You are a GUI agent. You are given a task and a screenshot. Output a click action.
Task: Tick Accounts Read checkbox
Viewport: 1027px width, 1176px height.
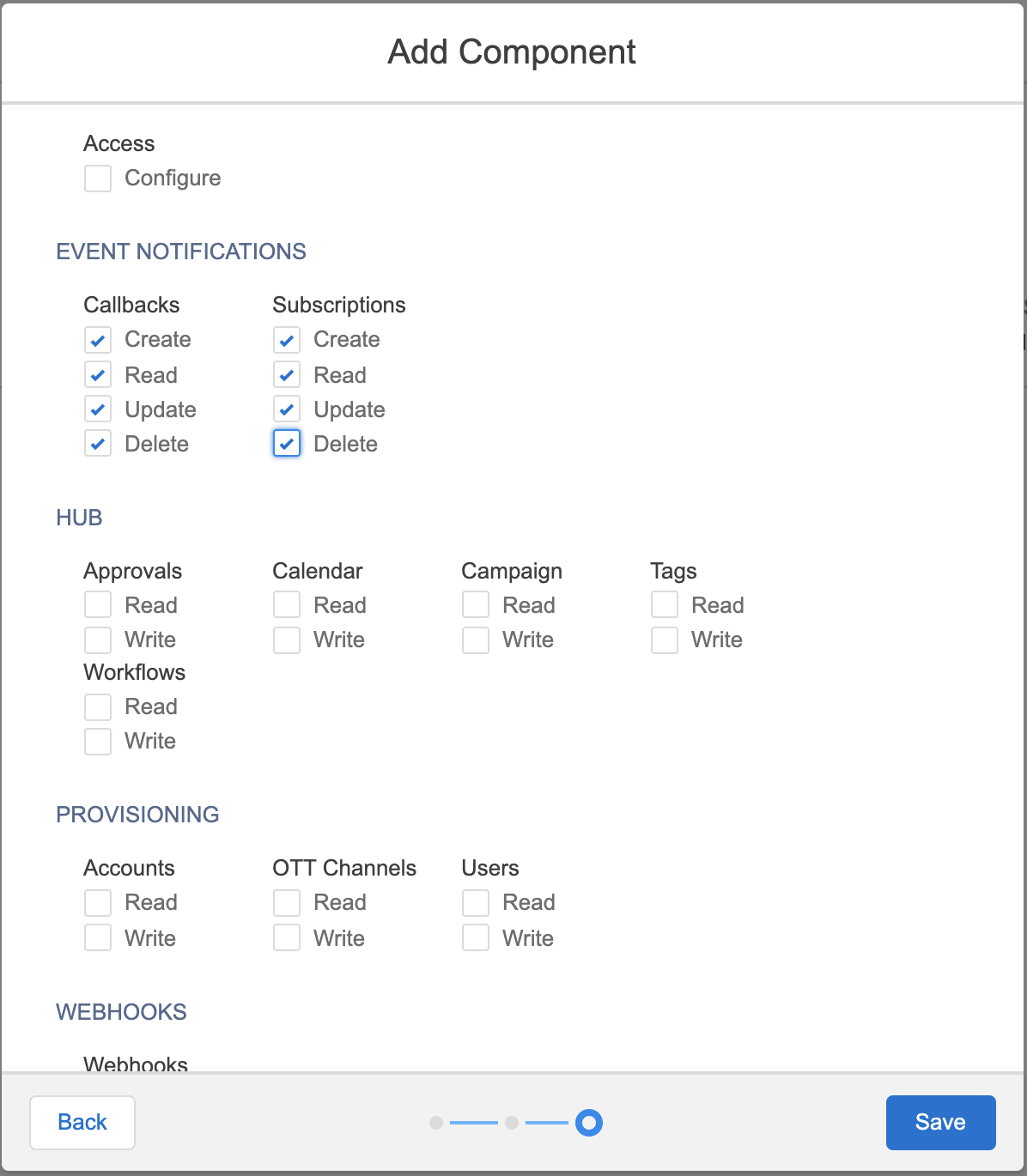(98, 903)
